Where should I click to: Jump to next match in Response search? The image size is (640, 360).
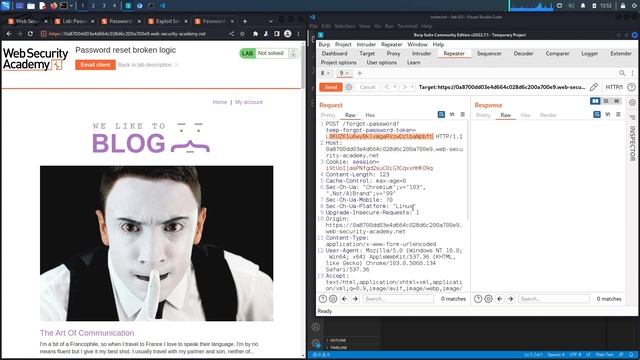pos(511,299)
